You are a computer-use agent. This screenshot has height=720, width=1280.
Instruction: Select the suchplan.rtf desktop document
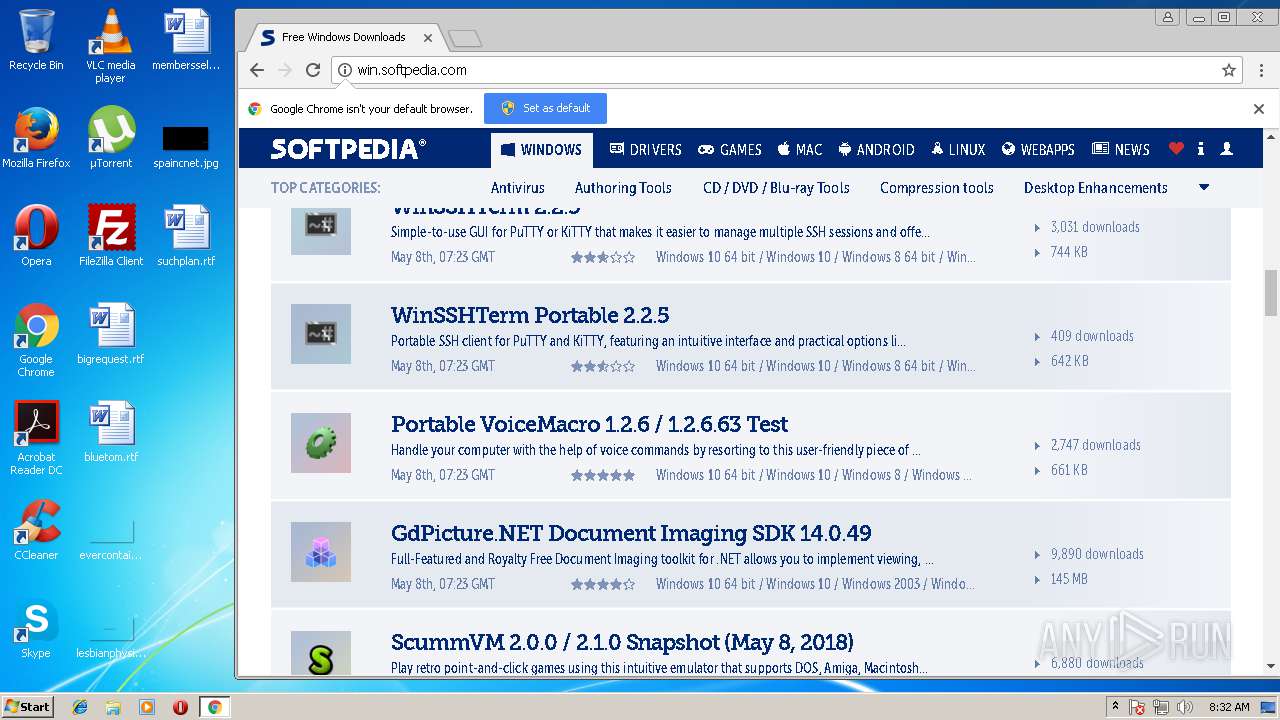(186, 236)
